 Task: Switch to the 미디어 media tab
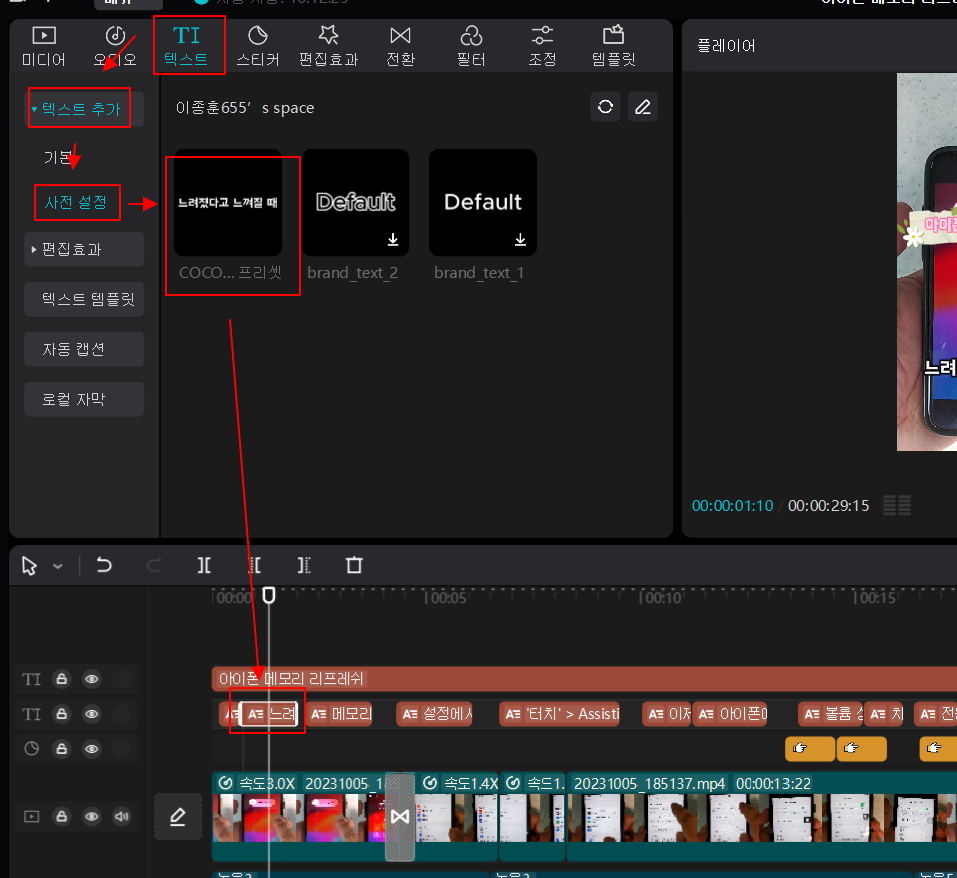coord(43,46)
